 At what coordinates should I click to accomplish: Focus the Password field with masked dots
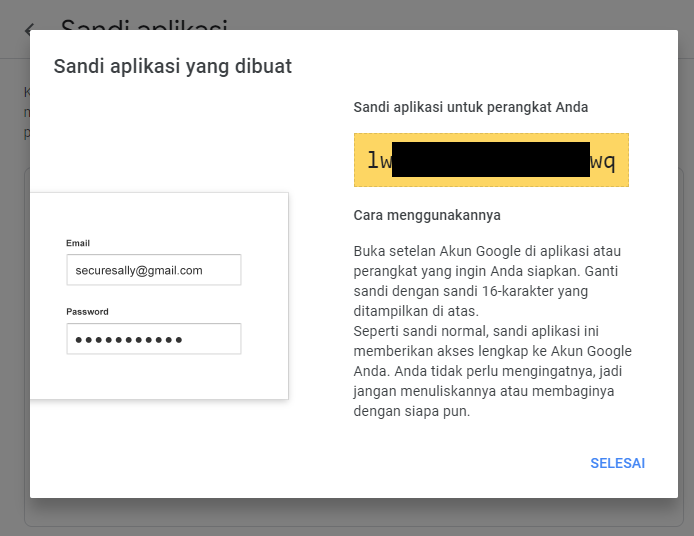coord(154,339)
